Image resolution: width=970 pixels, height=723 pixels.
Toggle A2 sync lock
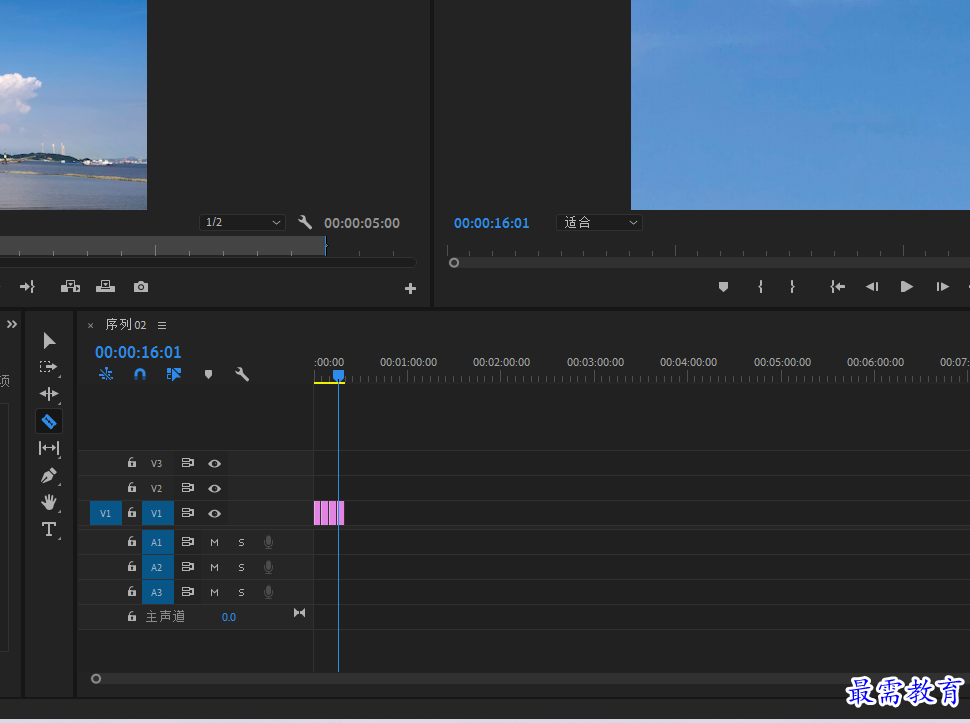[187, 567]
